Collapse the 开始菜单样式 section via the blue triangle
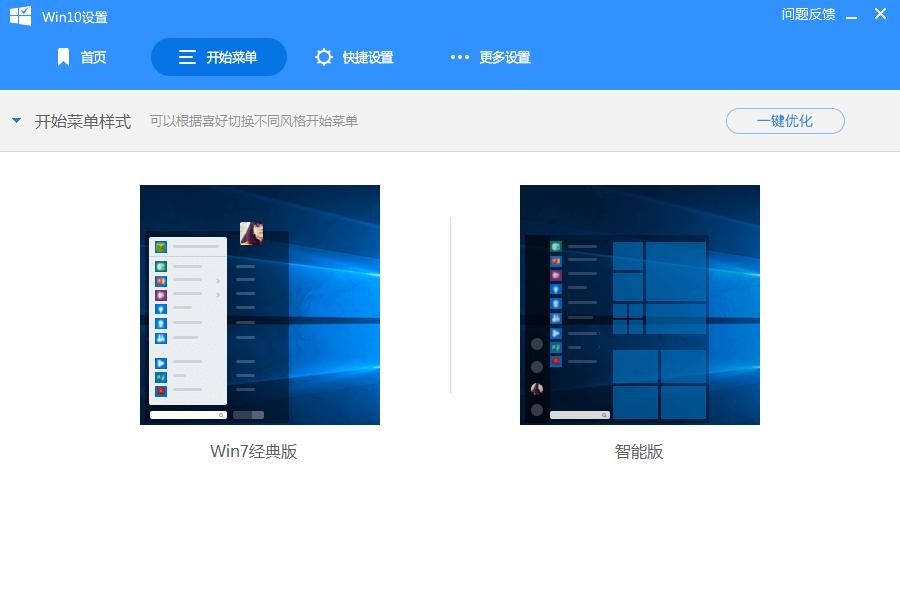Viewport: 900px width, 600px height. coord(15,120)
